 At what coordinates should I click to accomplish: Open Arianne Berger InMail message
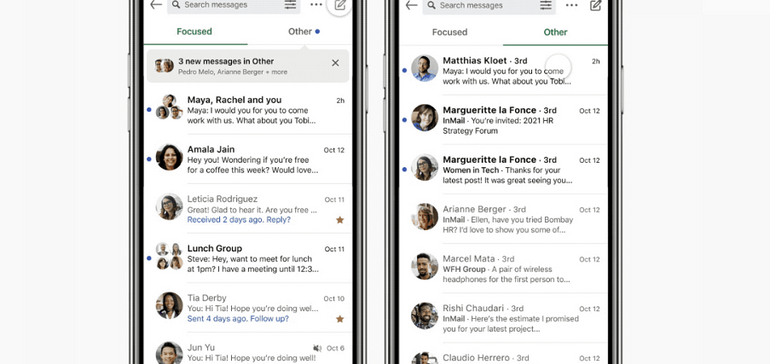(503, 219)
